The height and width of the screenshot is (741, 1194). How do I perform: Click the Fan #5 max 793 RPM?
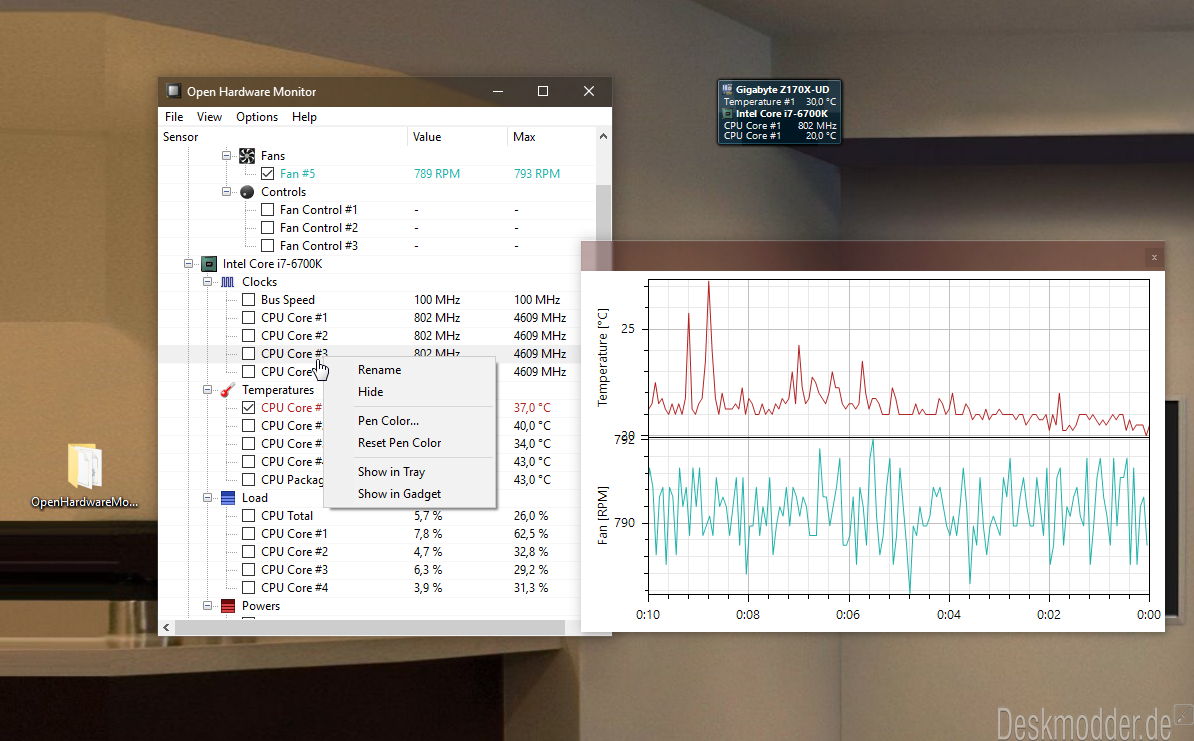pyautogui.click(x=537, y=174)
